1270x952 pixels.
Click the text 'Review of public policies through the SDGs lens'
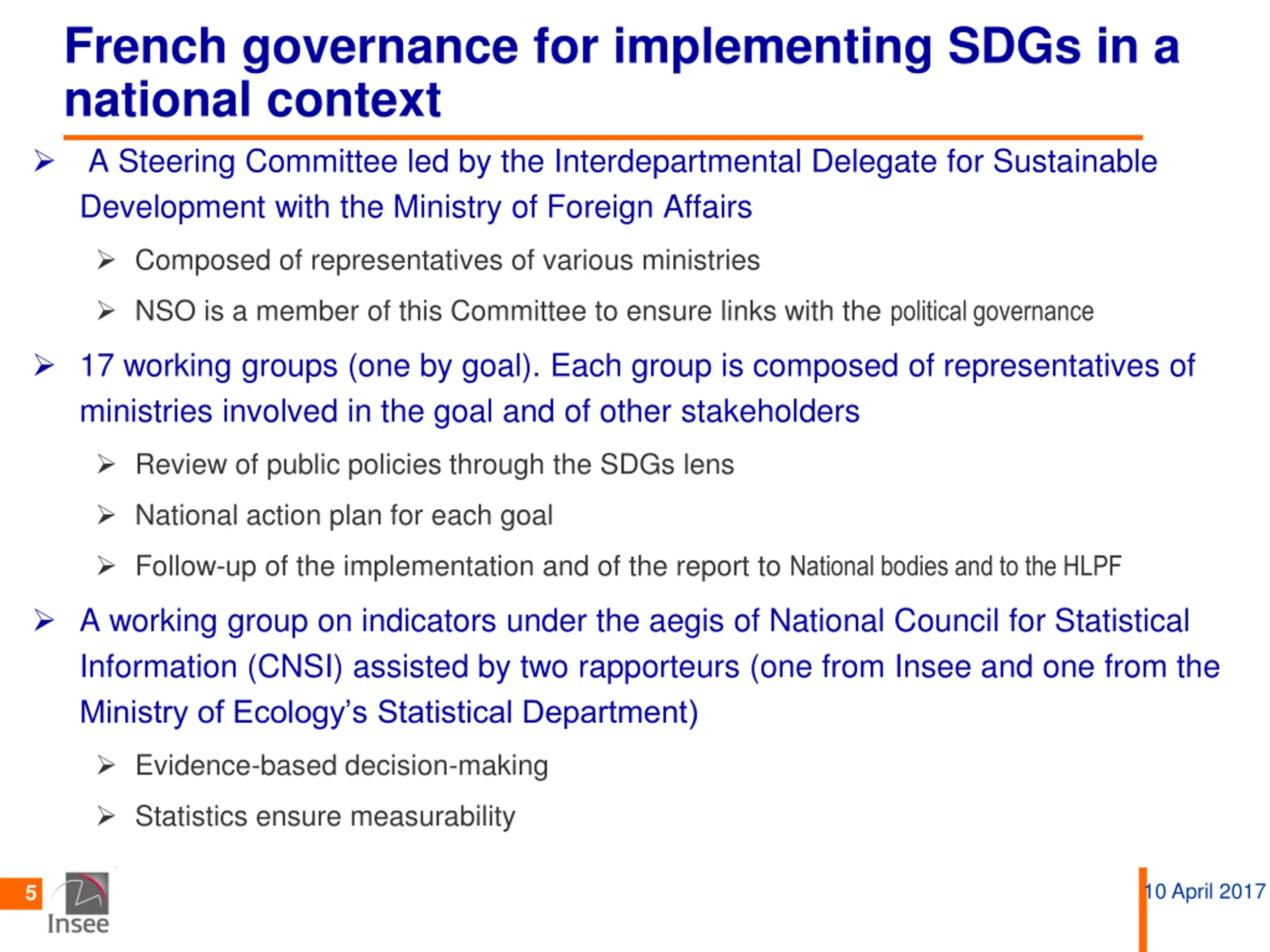click(x=435, y=465)
